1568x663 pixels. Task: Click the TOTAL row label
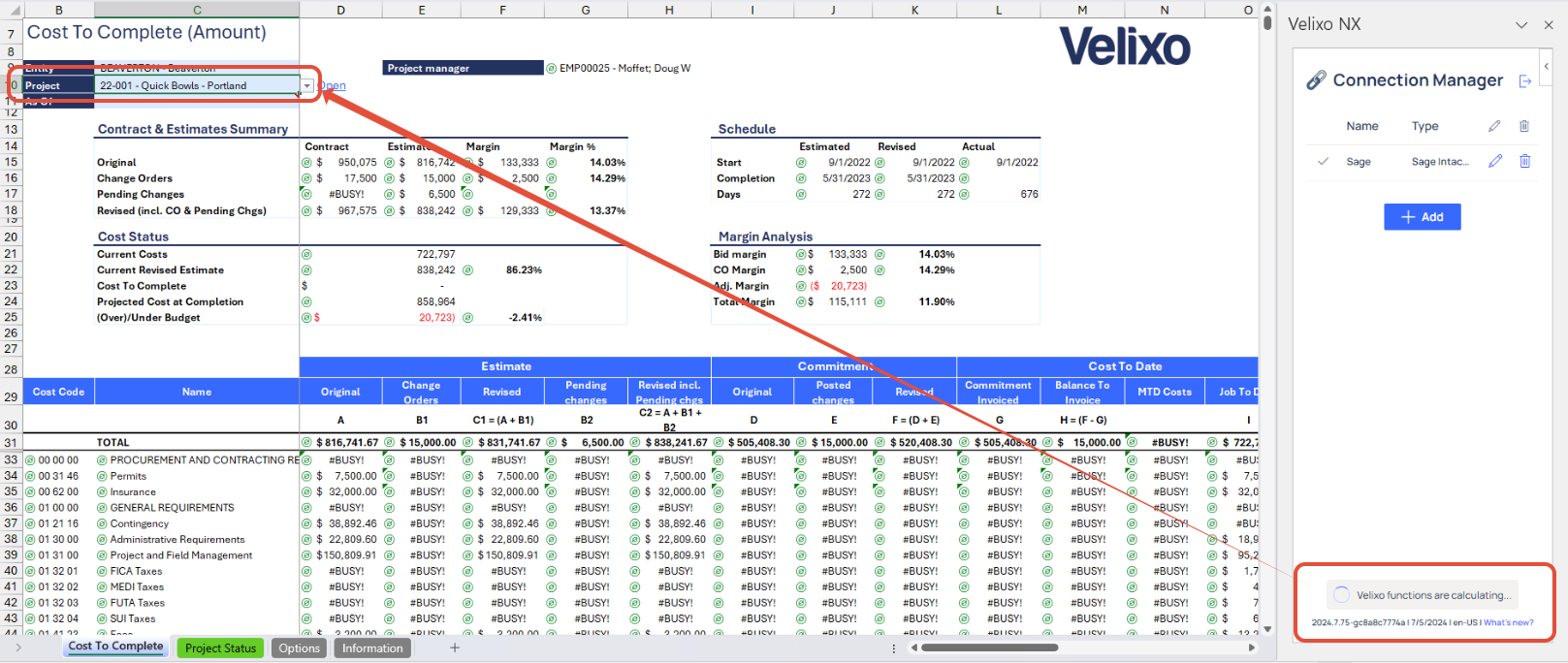pyautogui.click(x=112, y=442)
